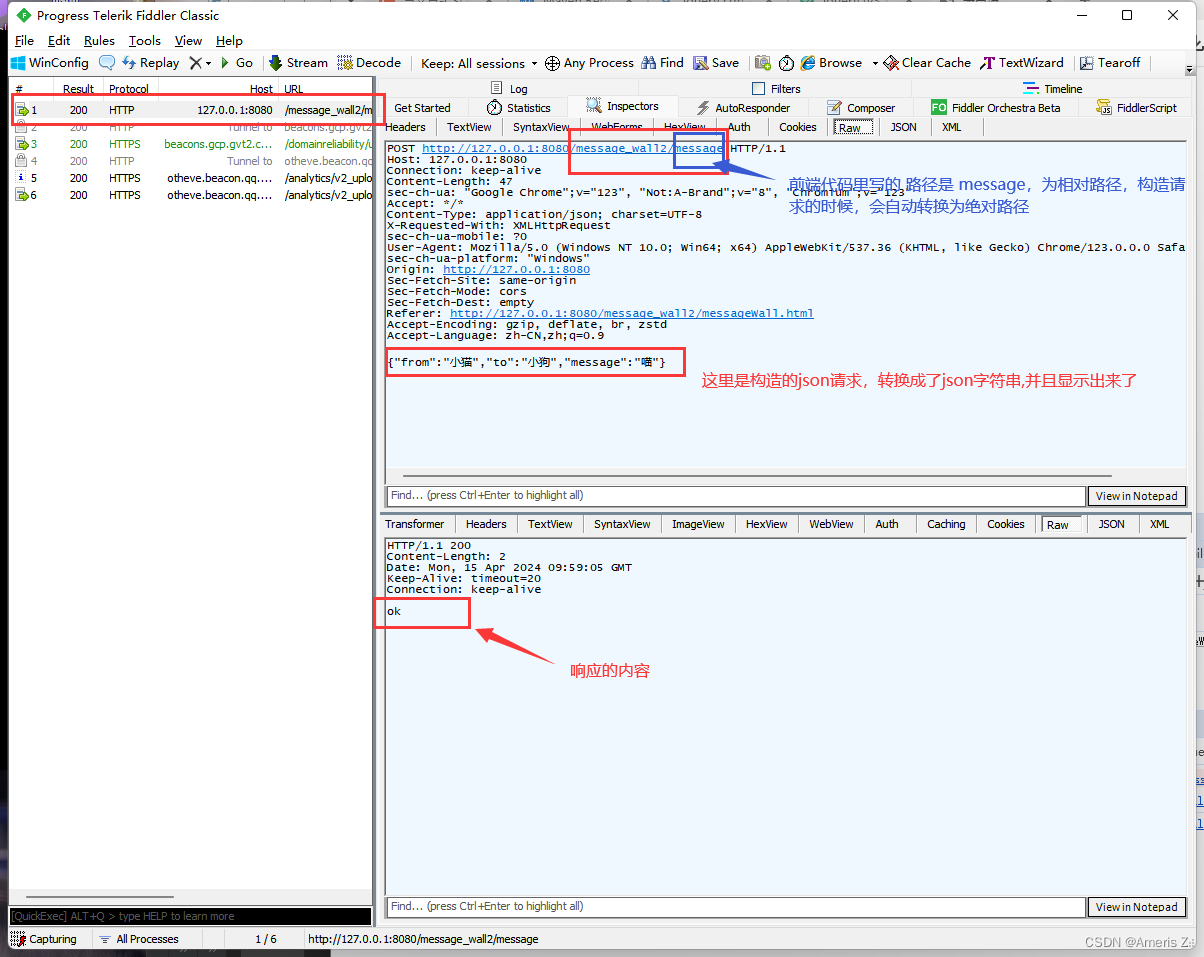Open the View menu
The width and height of the screenshot is (1204, 957).
188,40
